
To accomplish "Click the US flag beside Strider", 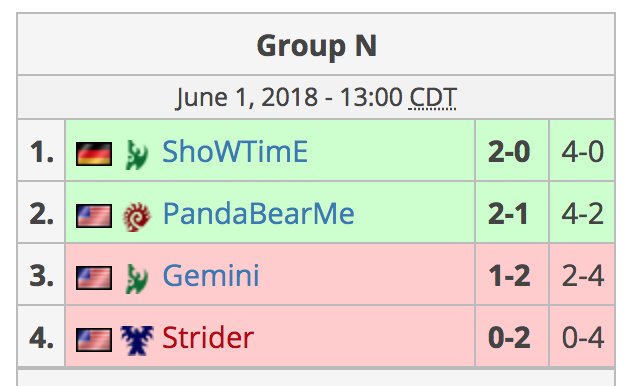I will point(94,340).
